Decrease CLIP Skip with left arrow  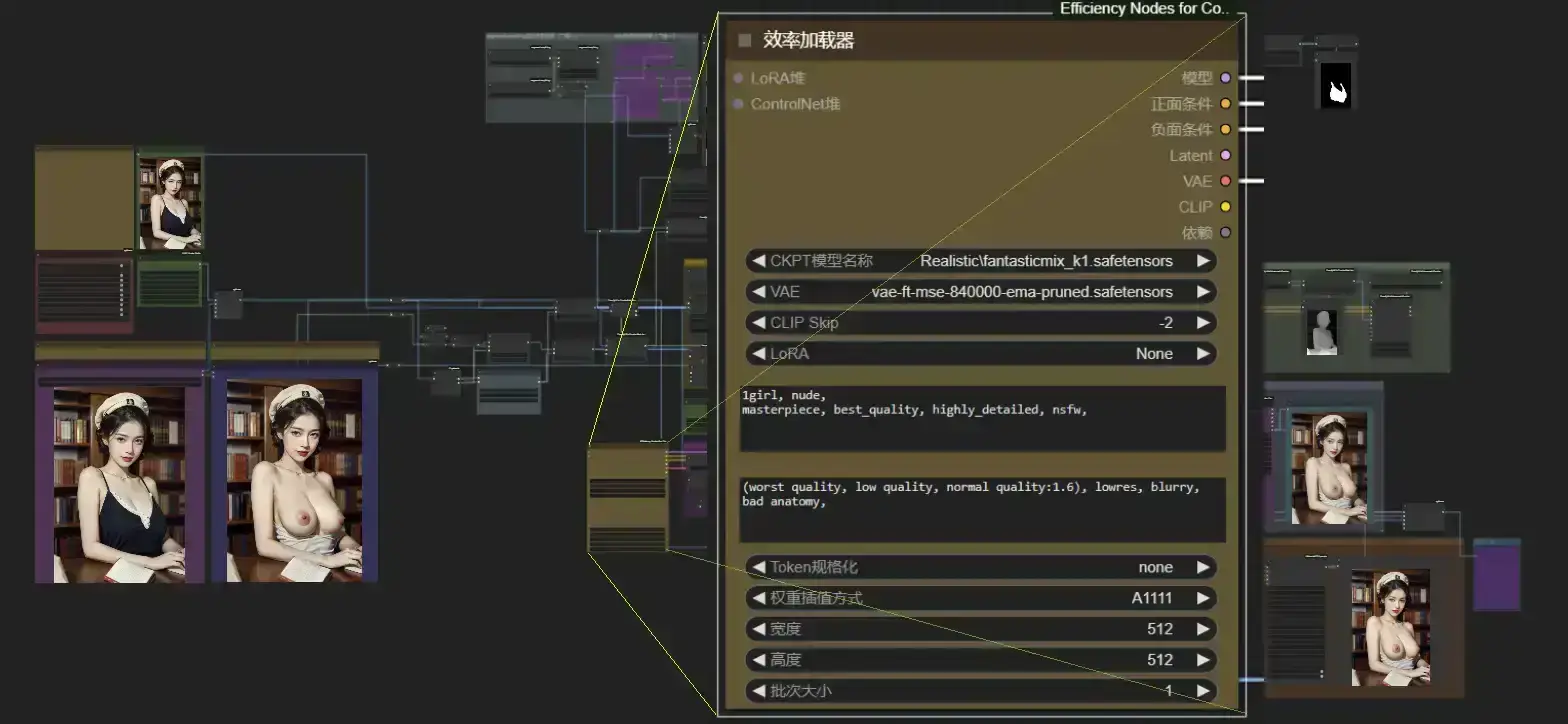pos(759,323)
